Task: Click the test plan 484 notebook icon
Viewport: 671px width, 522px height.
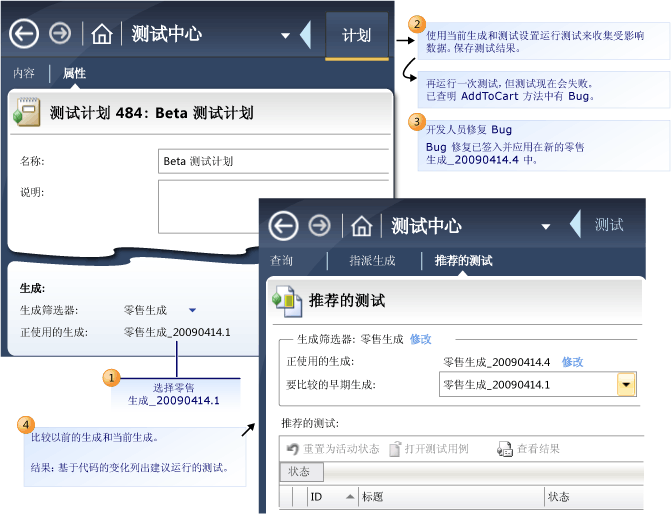Action: point(27,112)
